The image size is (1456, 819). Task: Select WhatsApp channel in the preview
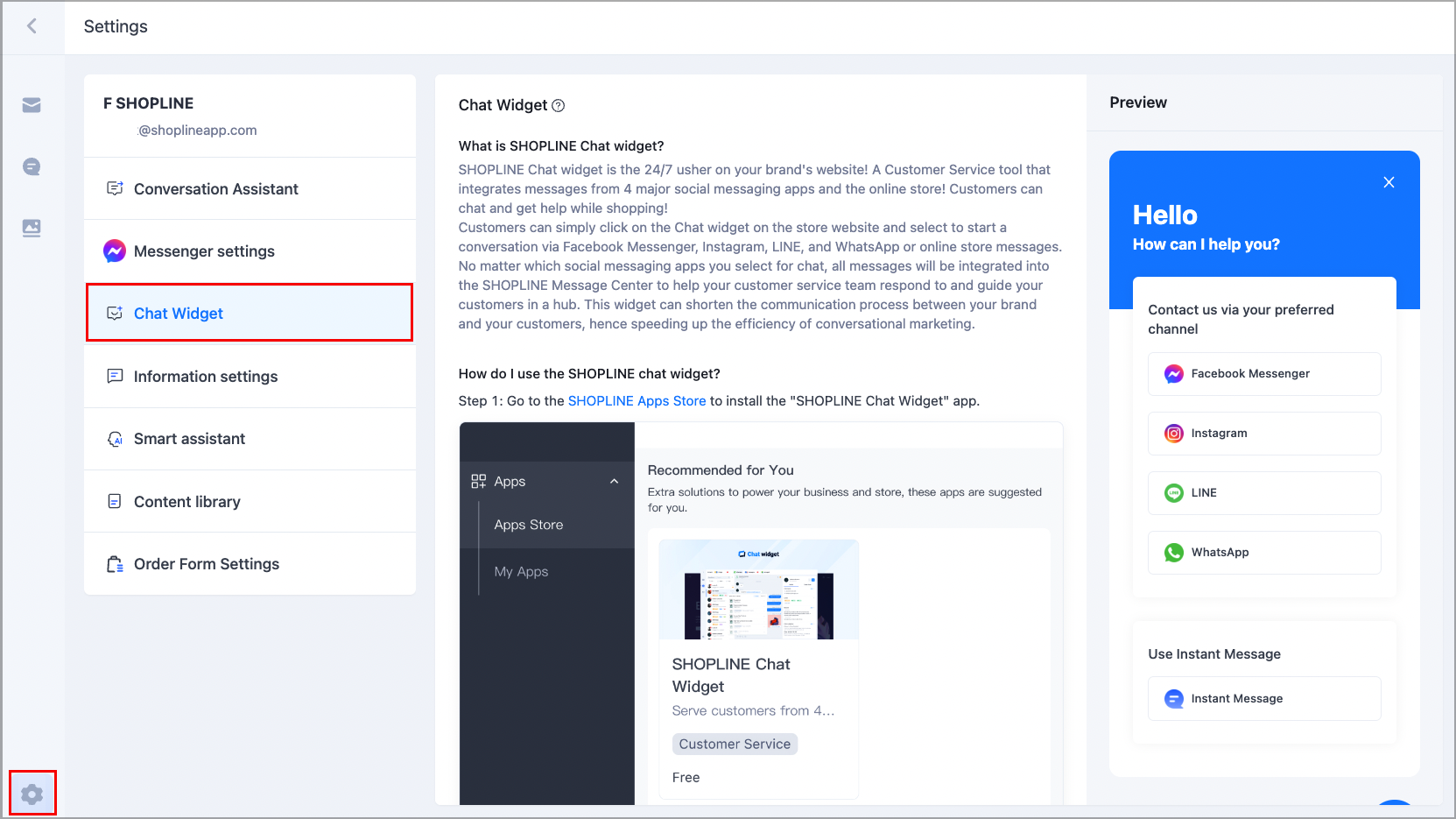pyautogui.click(x=1263, y=552)
